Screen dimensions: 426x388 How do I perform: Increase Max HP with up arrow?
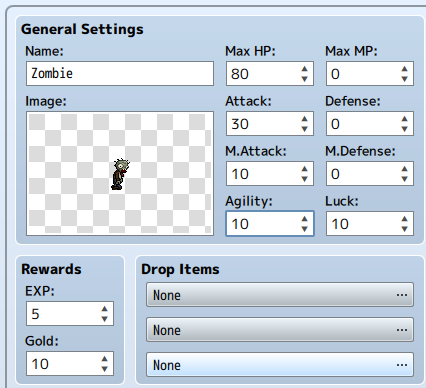[304, 69]
